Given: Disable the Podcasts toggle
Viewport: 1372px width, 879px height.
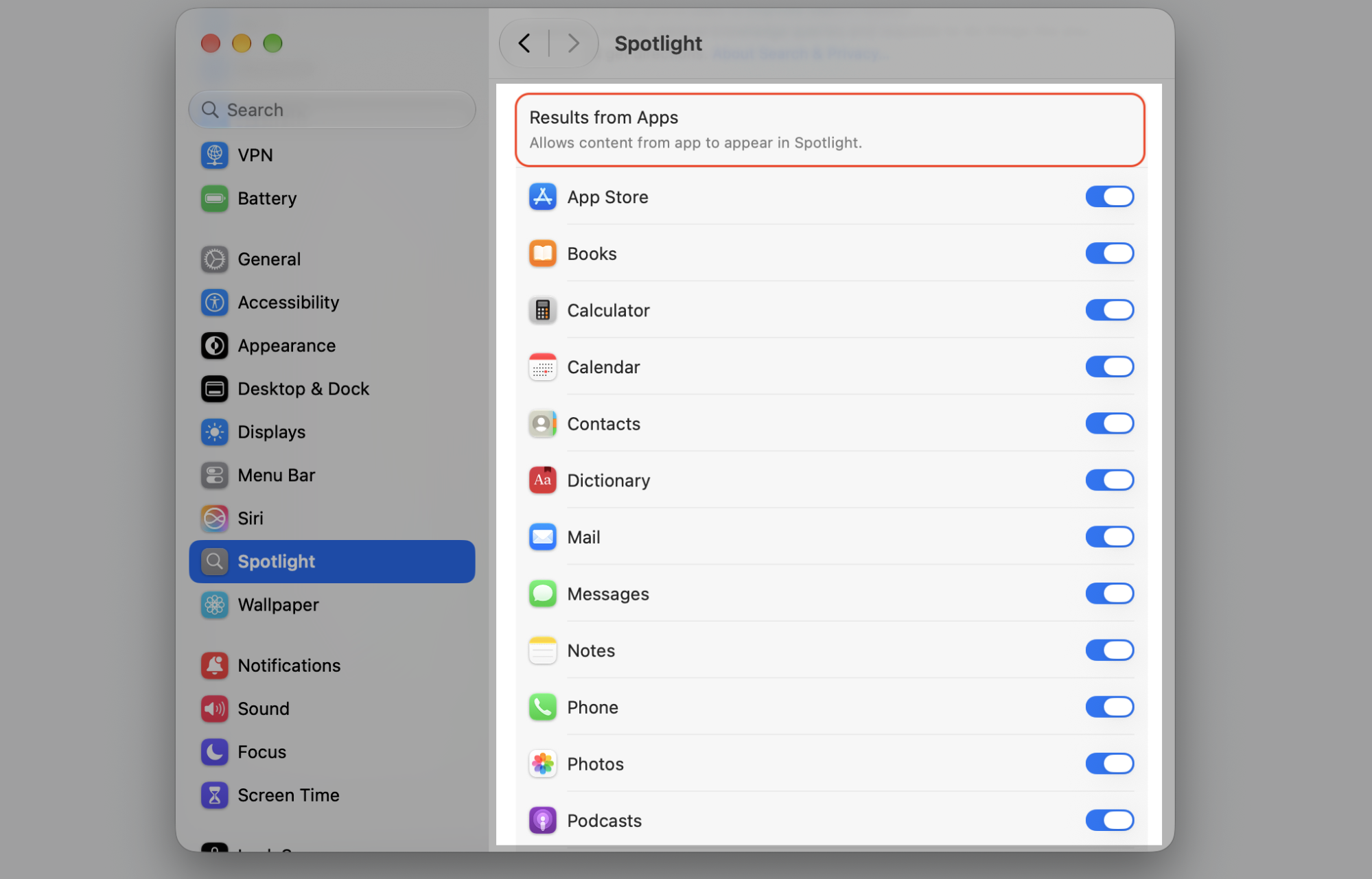Looking at the screenshot, I should [1109, 820].
